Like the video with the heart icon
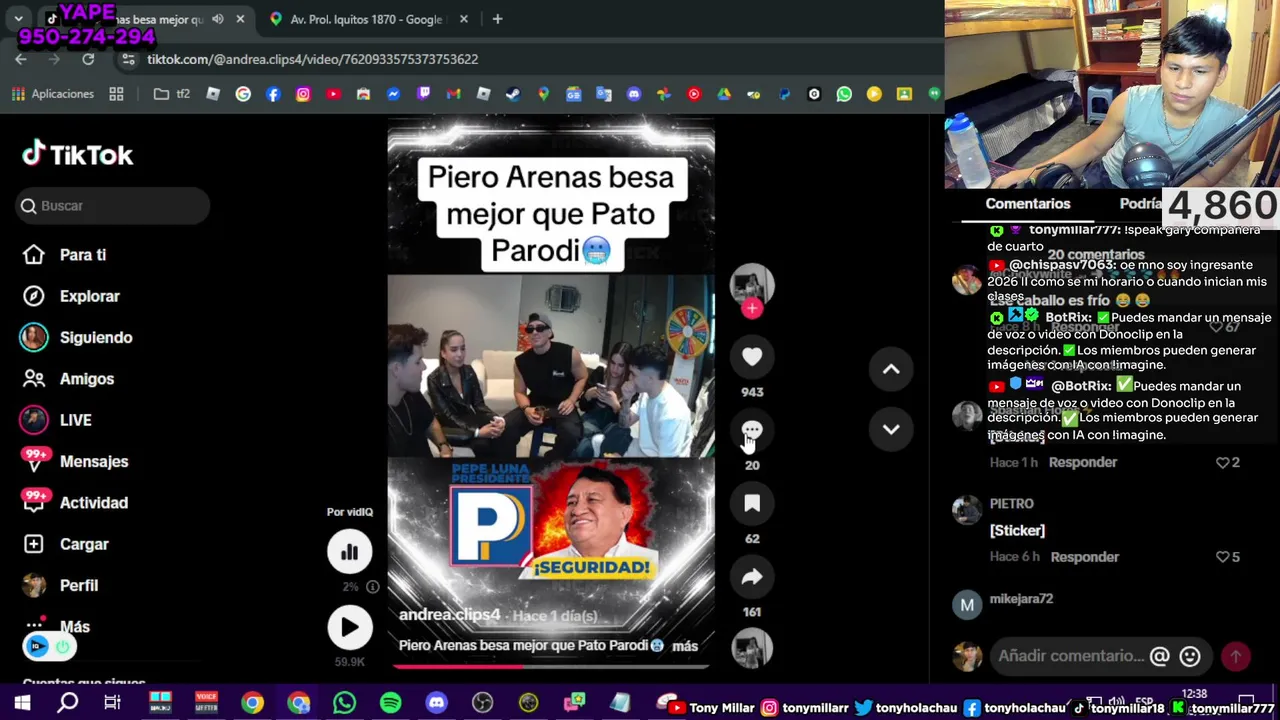The image size is (1280, 720). [752, 356]
